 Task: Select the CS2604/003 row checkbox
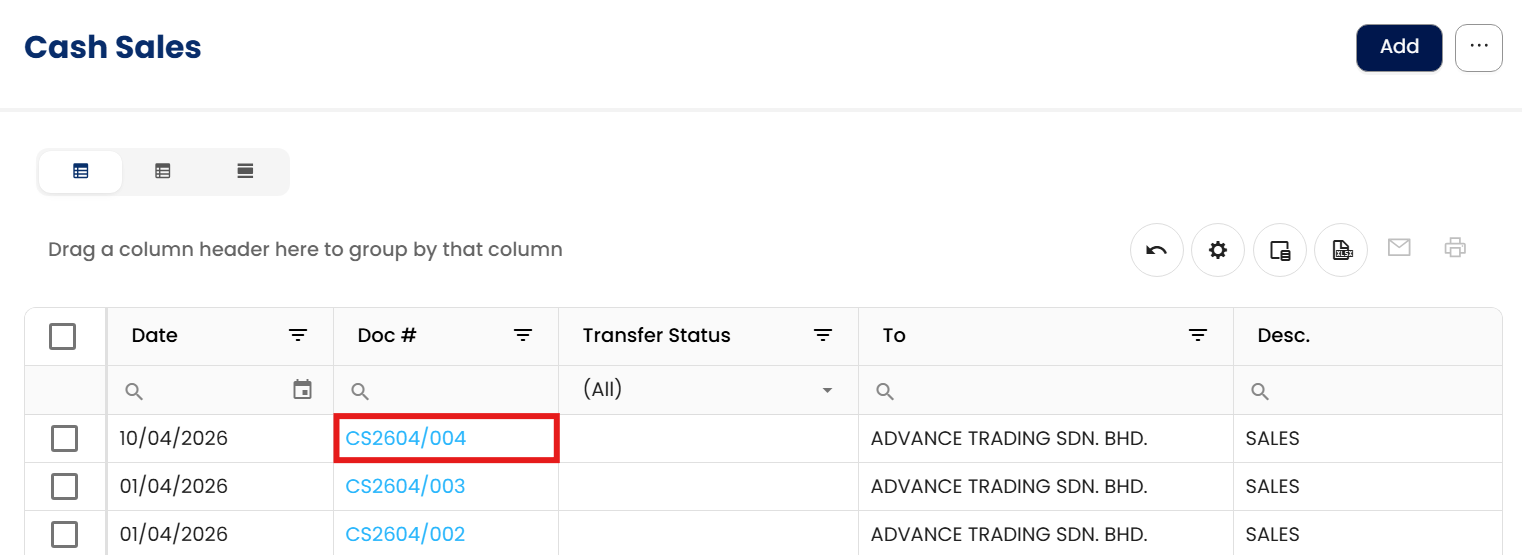(64, 486)
